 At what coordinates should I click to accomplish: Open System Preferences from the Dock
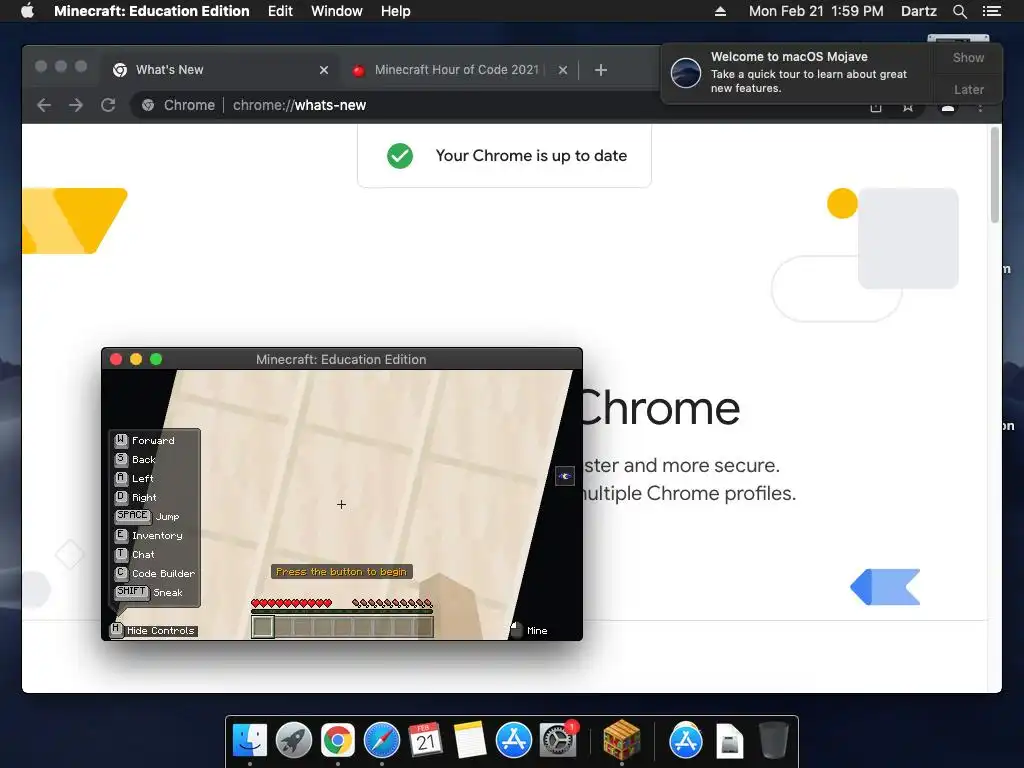click(558, 740)
